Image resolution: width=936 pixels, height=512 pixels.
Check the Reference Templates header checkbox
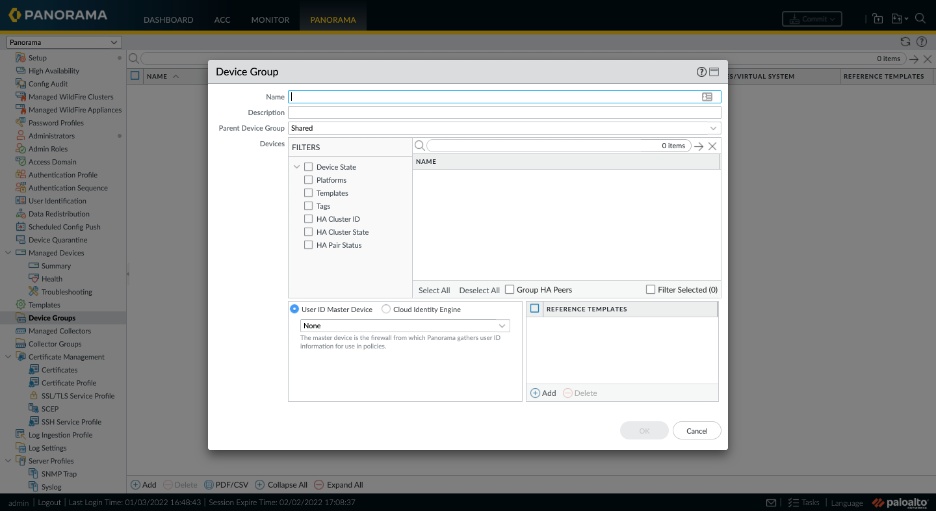click(x=535, y=309)
